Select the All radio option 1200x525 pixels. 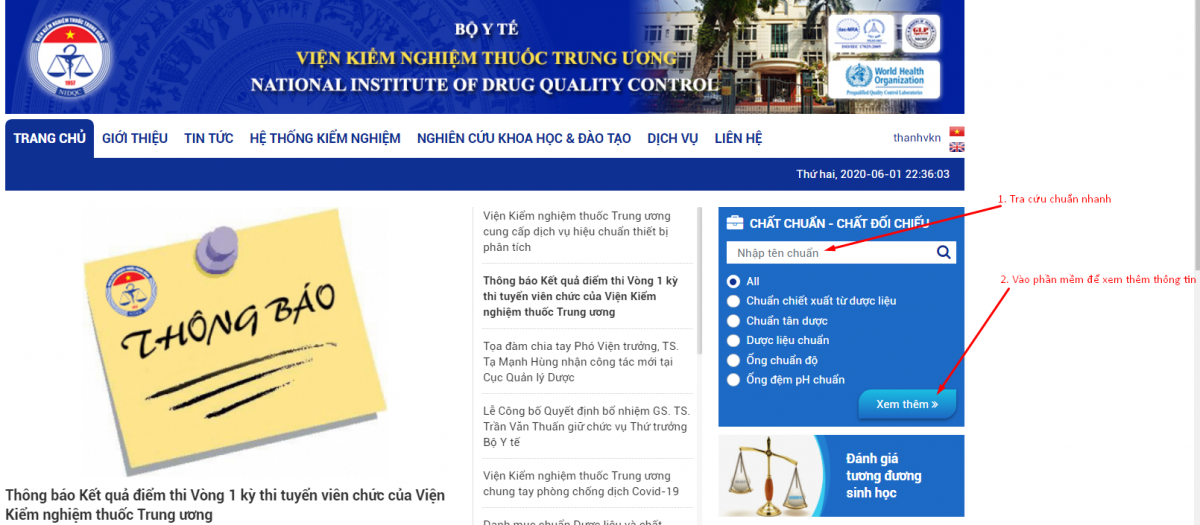click(x=734, y=282)
